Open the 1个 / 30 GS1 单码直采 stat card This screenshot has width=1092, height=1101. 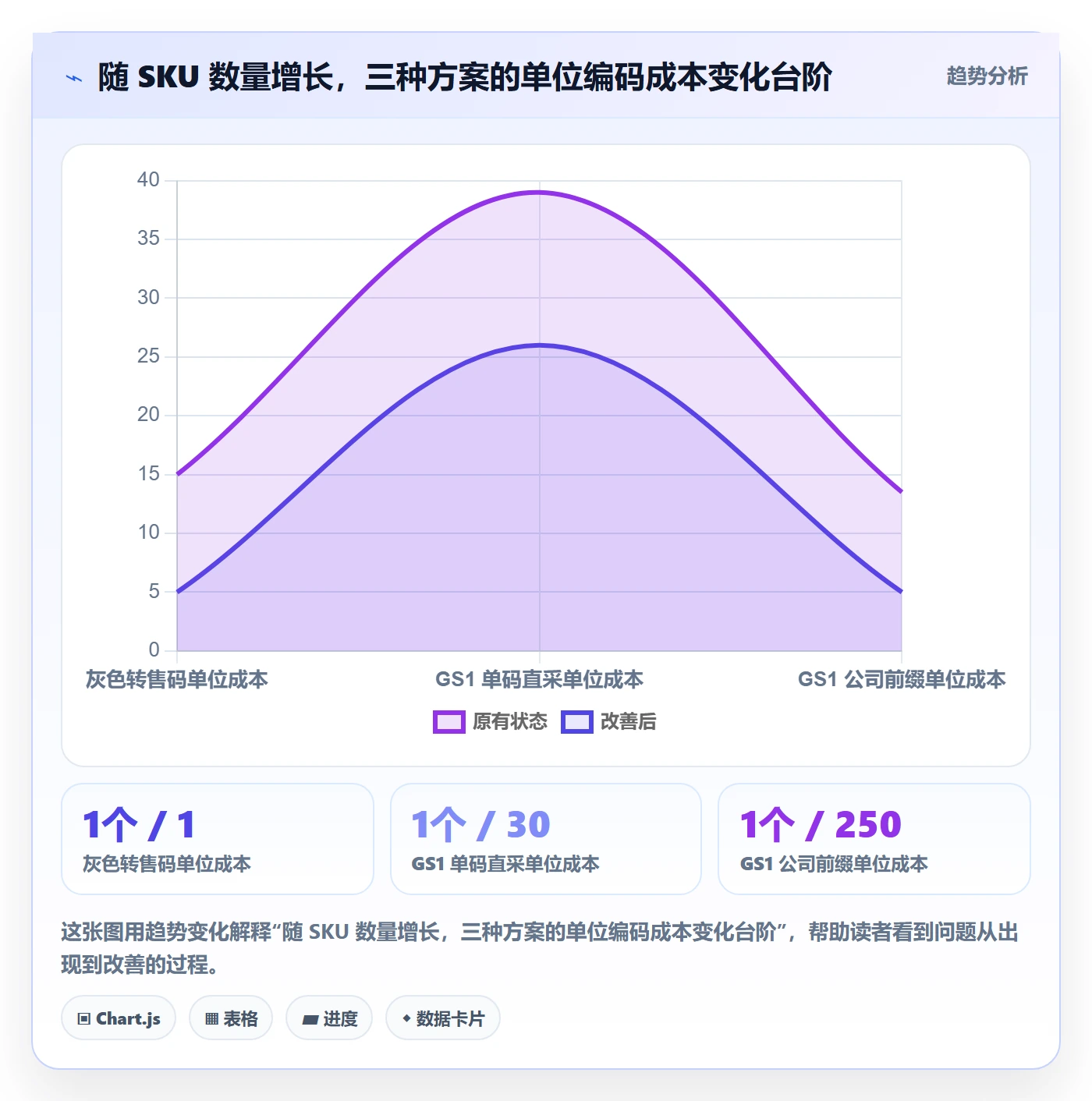pos(546,839)
